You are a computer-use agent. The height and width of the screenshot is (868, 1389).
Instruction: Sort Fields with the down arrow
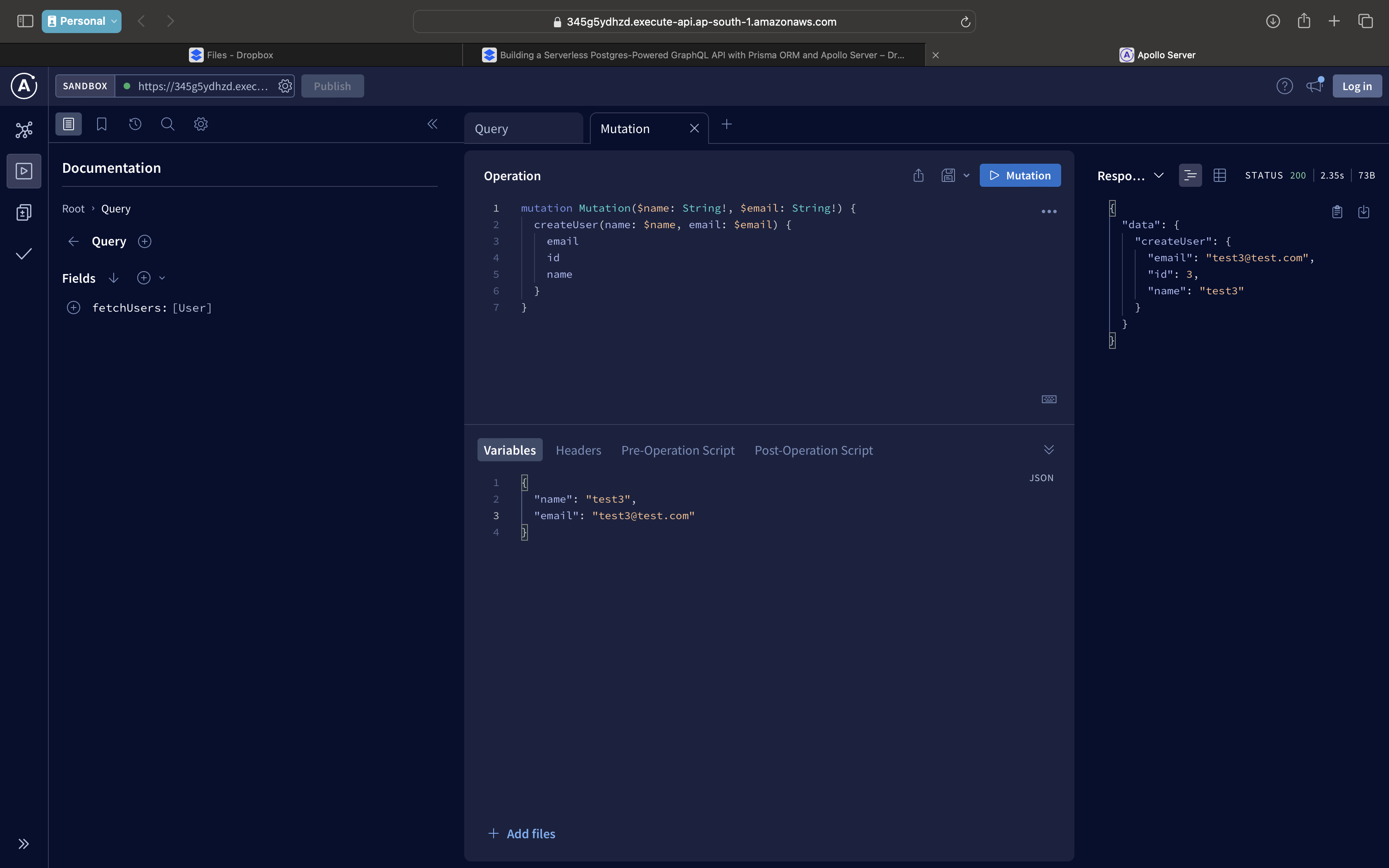tap(114, 278)
